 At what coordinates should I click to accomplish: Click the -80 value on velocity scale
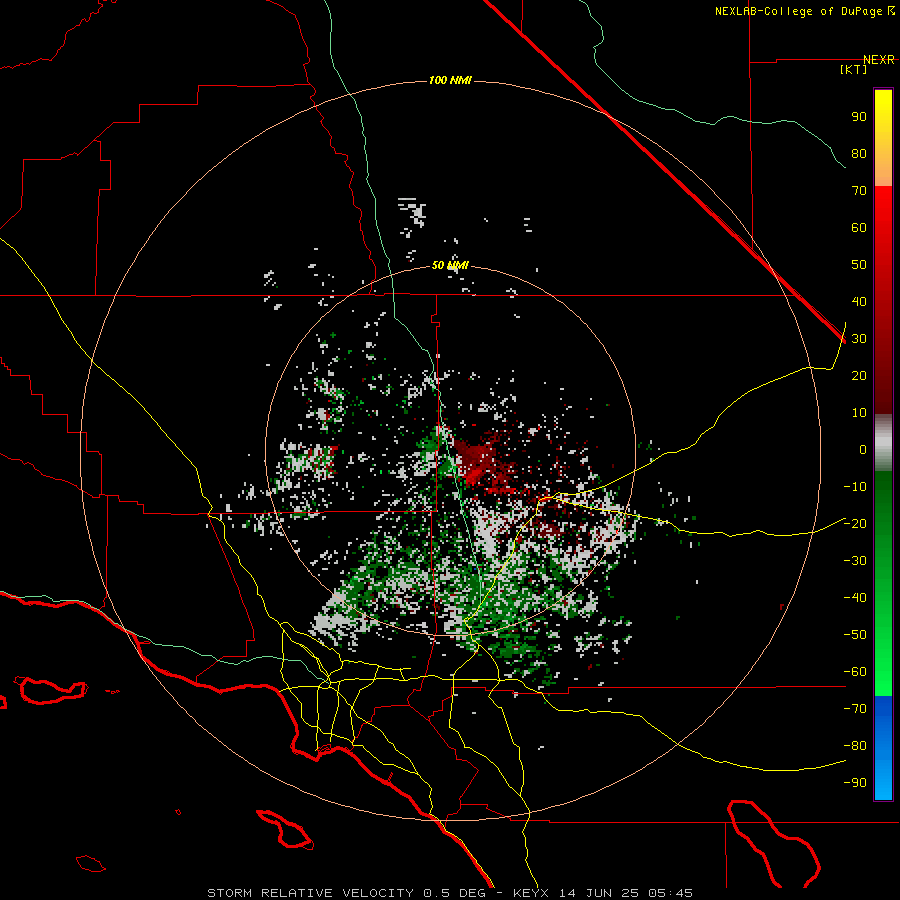tap(855, 746)
